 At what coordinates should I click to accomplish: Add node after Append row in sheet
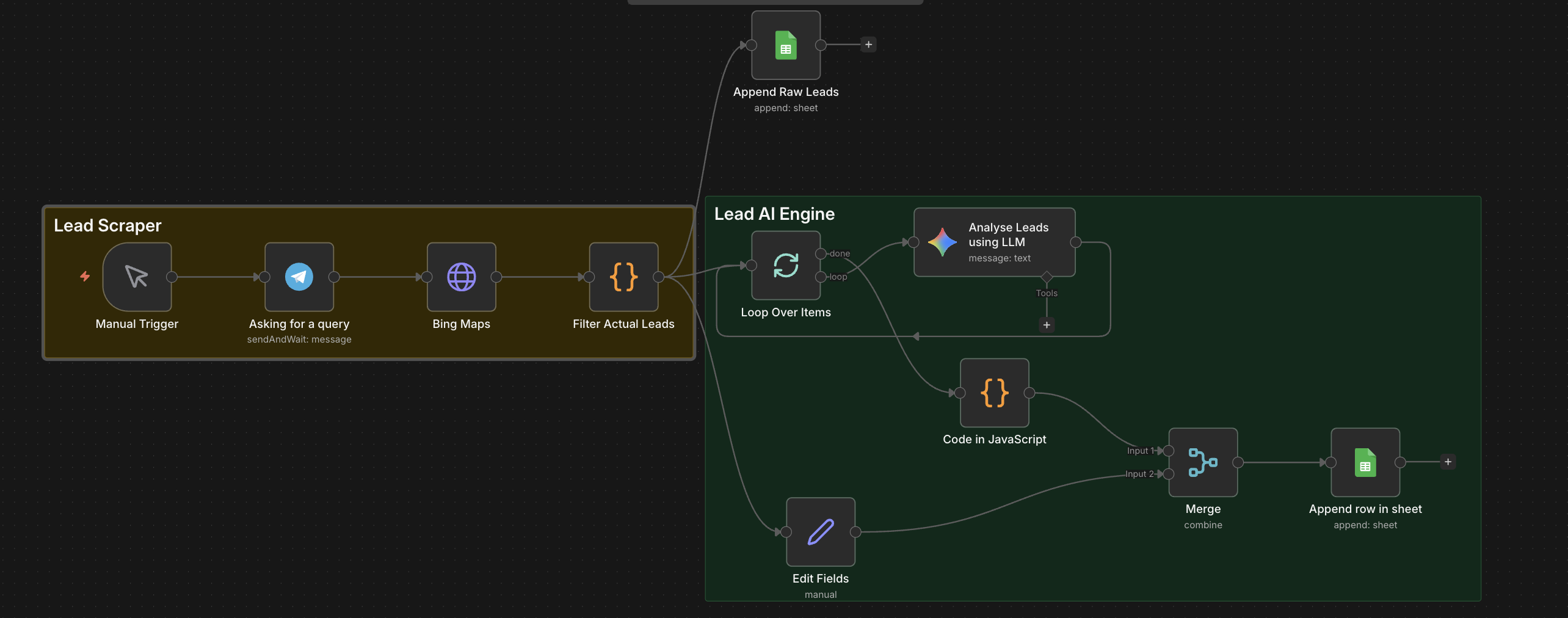tap(1448, 462)
